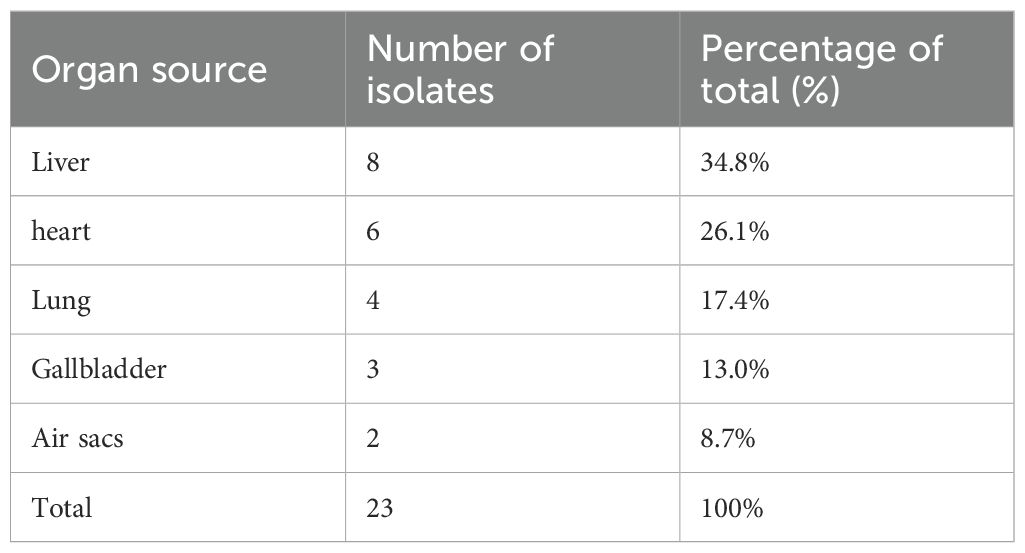Select the heart isolate count '6'

374,230
